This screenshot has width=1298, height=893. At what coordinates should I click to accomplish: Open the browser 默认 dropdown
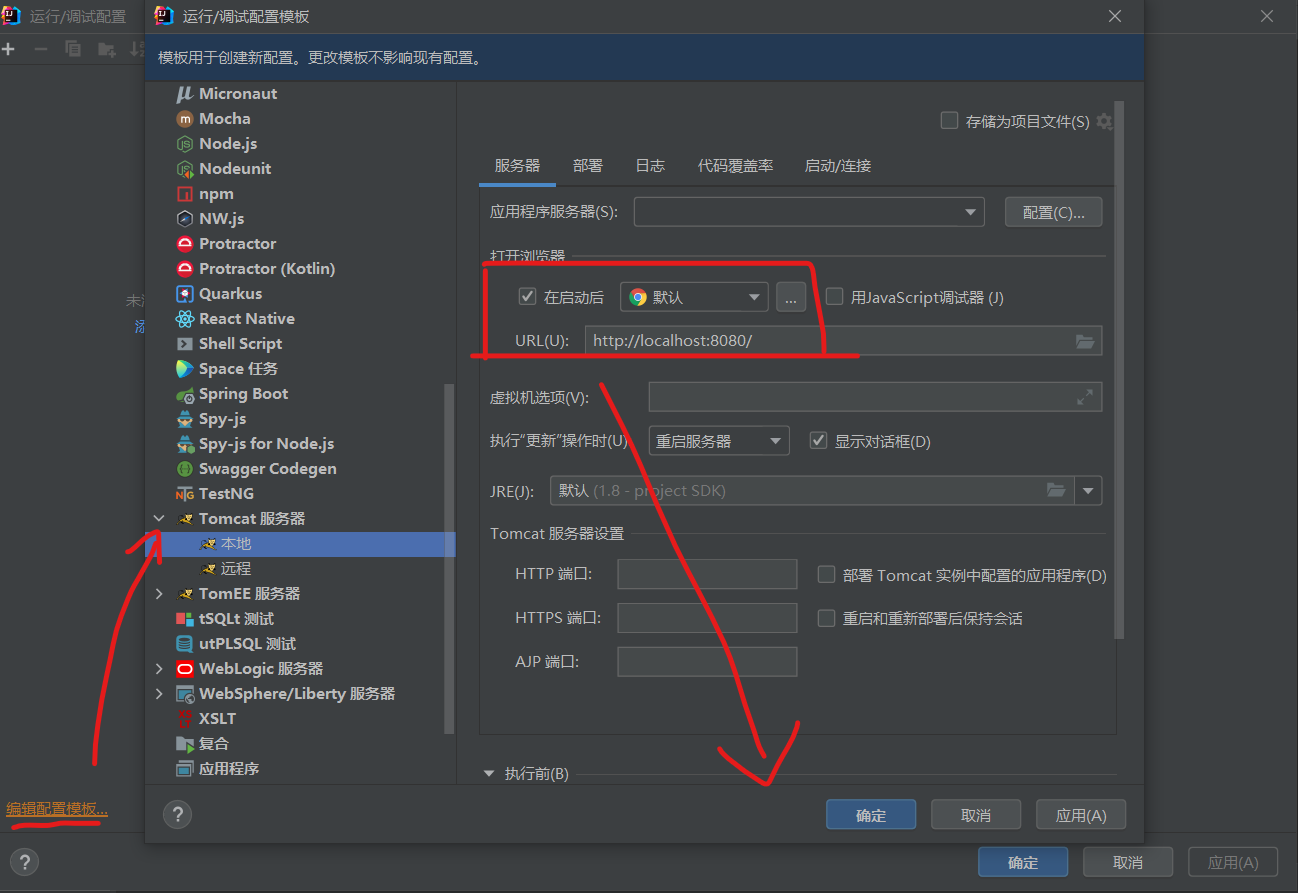point(694,297)
